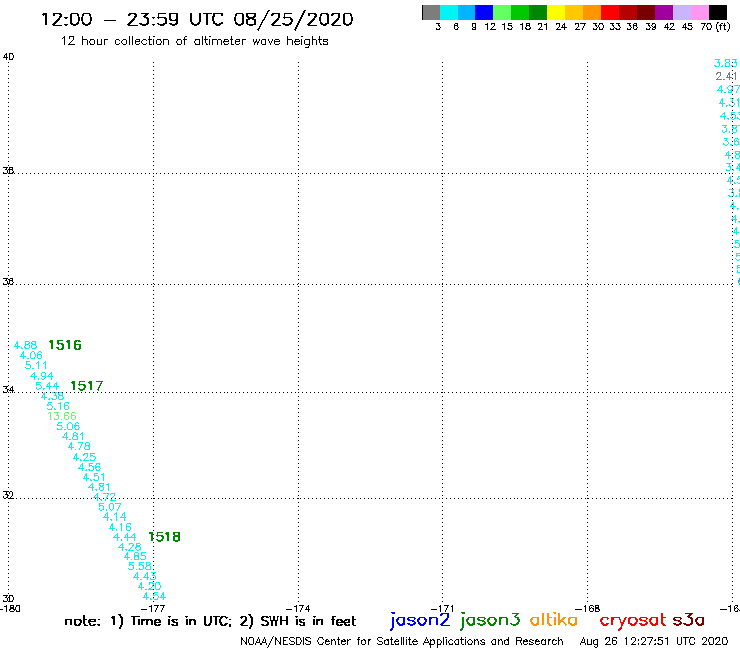This screenshot has width=740, height=650.
Task: Select the altika satellite label
Action: (554, 619)
